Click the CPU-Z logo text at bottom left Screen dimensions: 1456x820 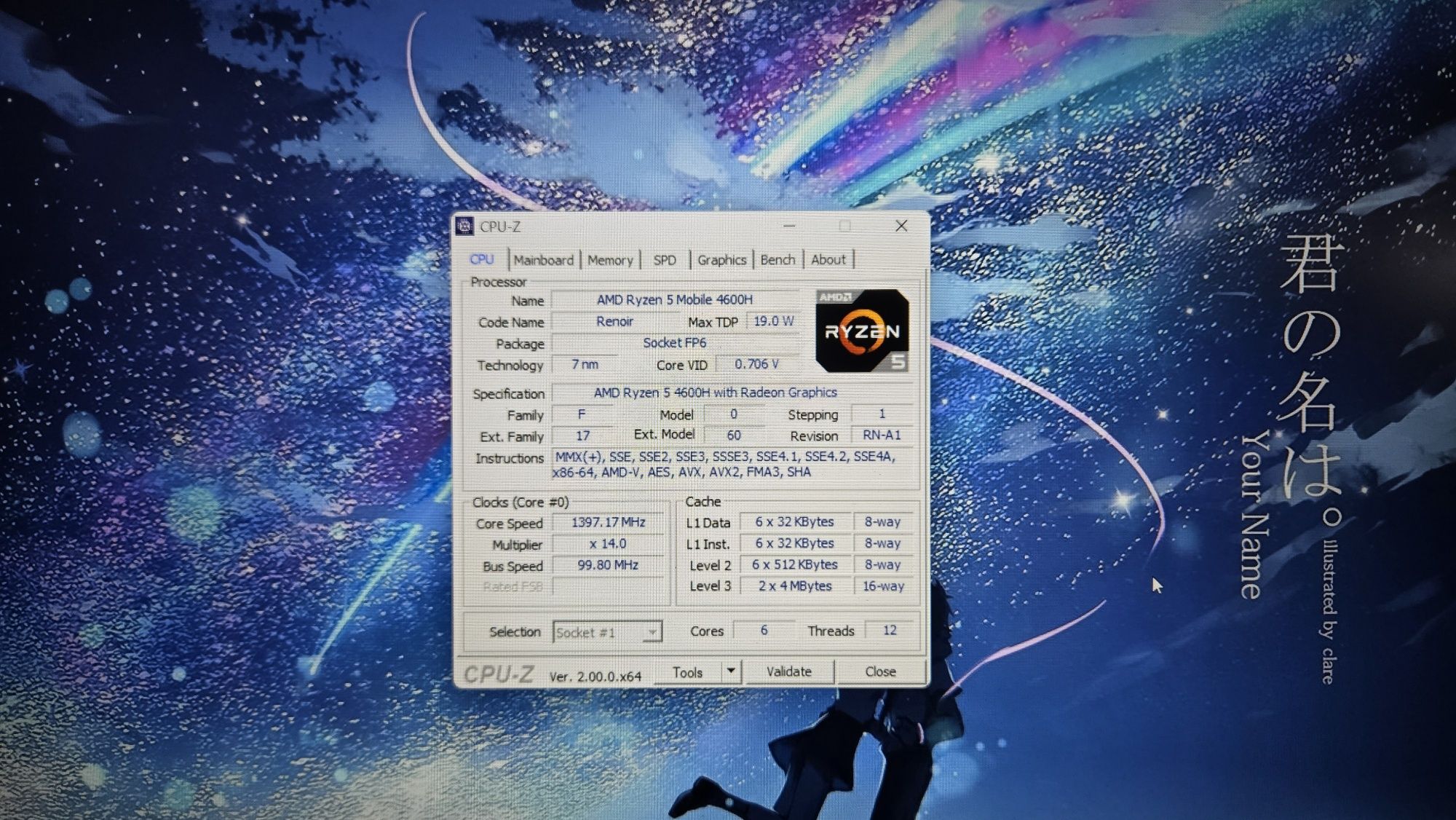point(499,674)
